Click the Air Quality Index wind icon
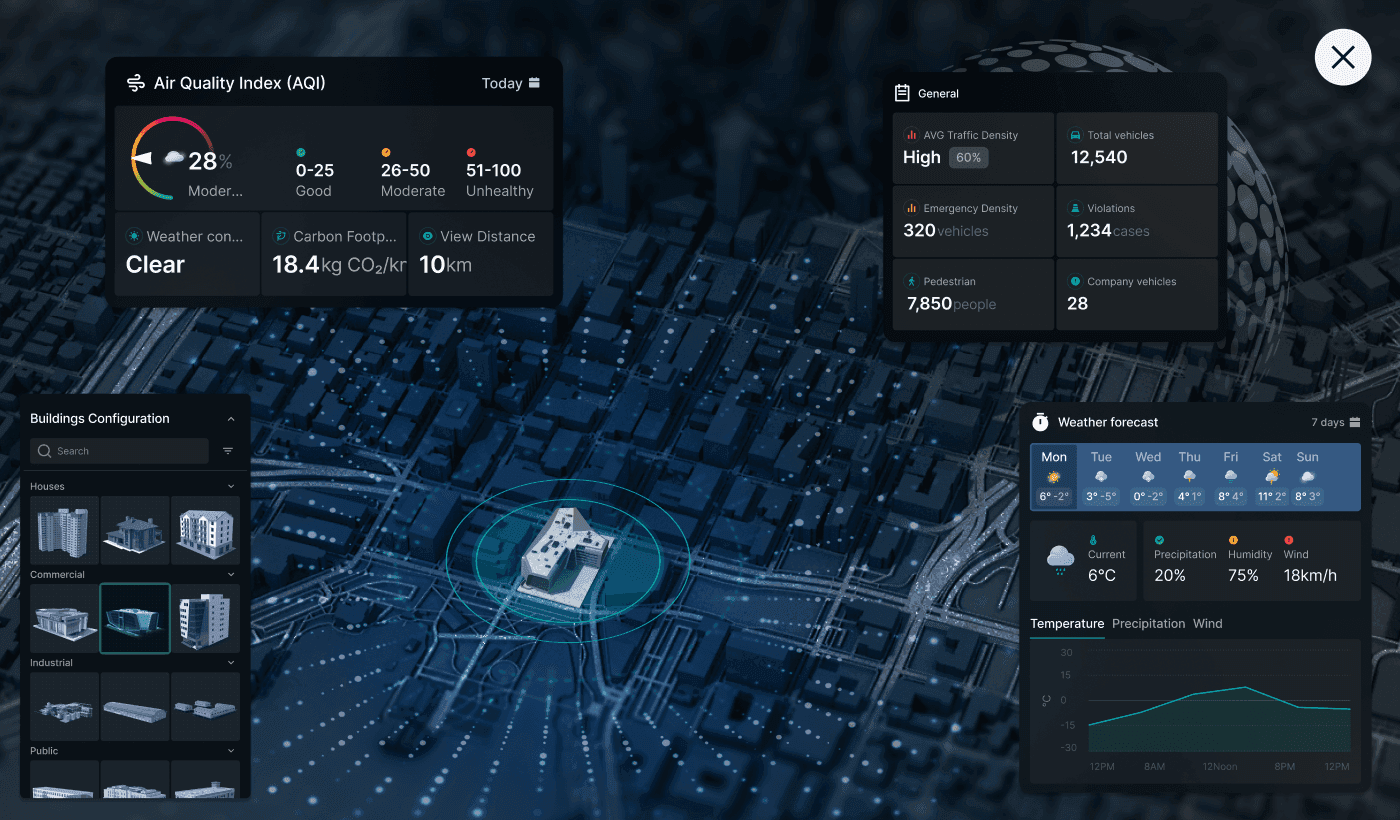Image resolution: width=1400 pixels, height=820 pixels. pyautogui.click(x=136, y=83)
